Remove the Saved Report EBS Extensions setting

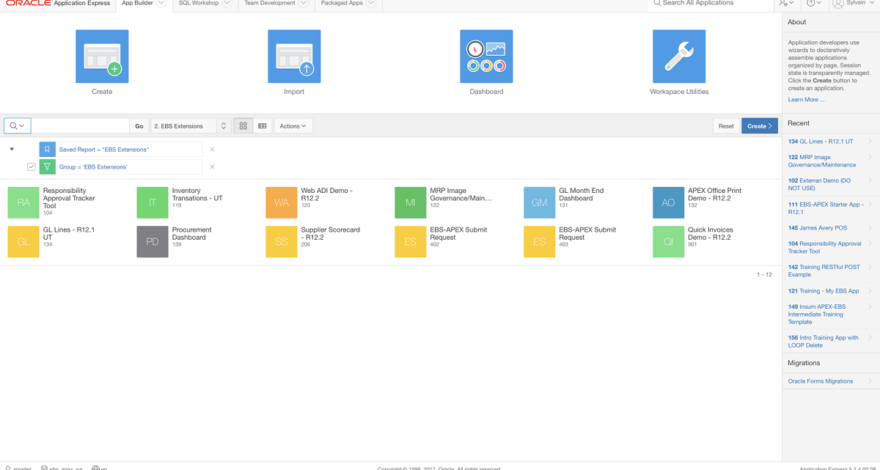[x=212, y=149]
